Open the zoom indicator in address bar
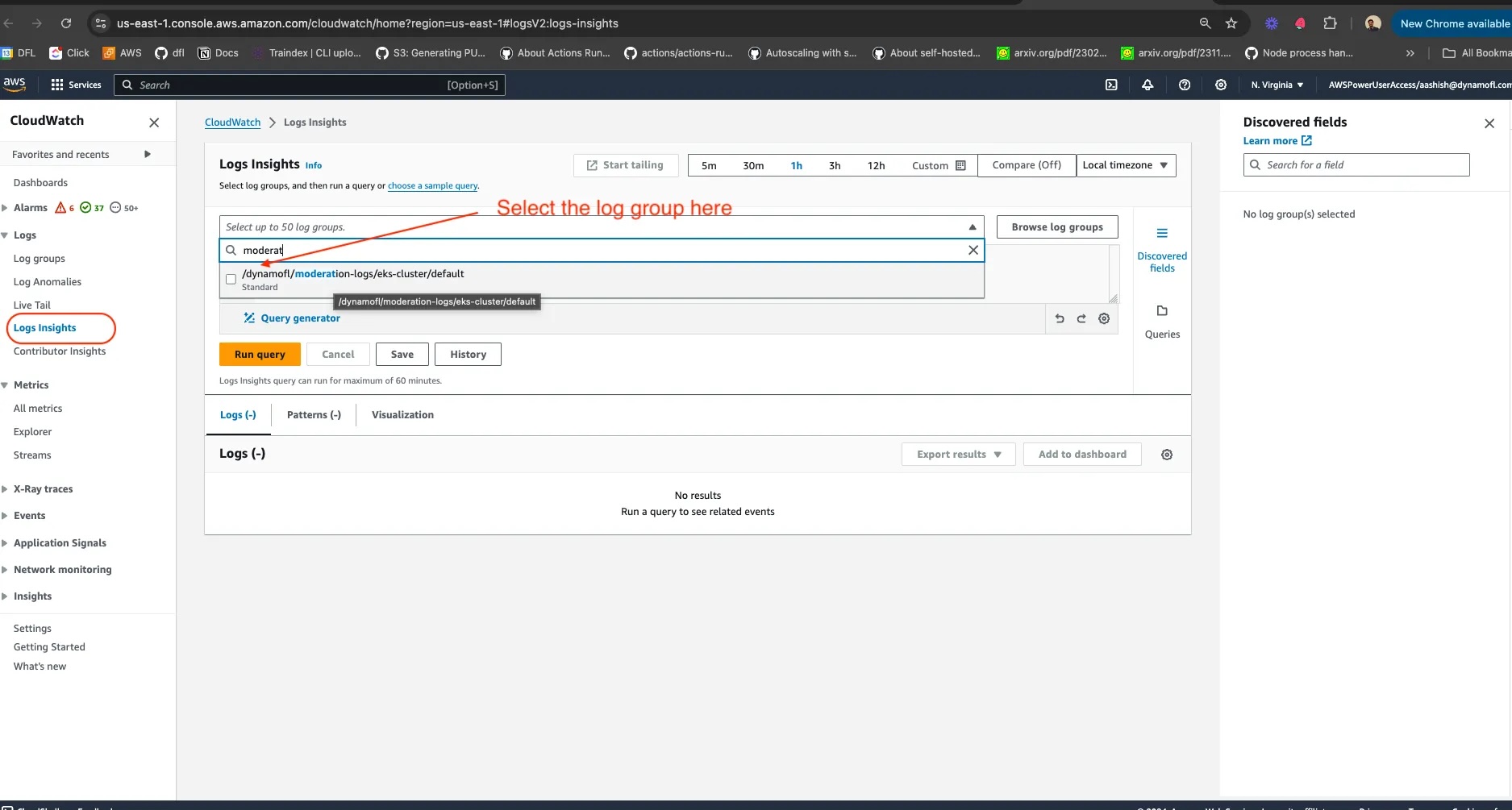1512x810 pixels. (1205, 23)
